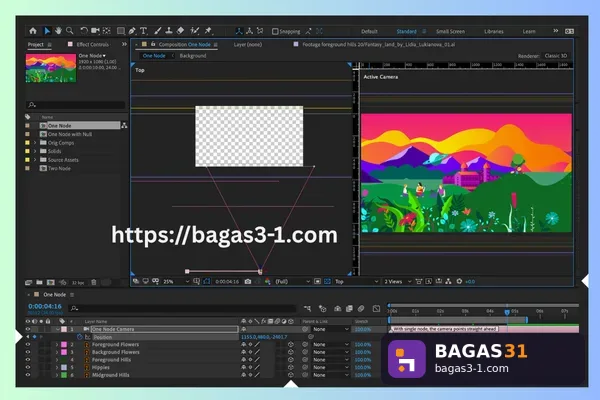600x400 pixels.
Task: Select the Roto Brush tool
Action: [x=195, y=31]
